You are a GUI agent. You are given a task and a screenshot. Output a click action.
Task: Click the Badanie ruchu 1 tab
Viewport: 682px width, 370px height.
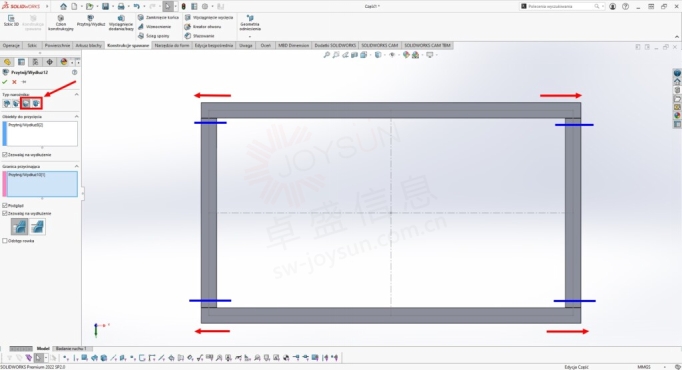click(x=71, y=348)
